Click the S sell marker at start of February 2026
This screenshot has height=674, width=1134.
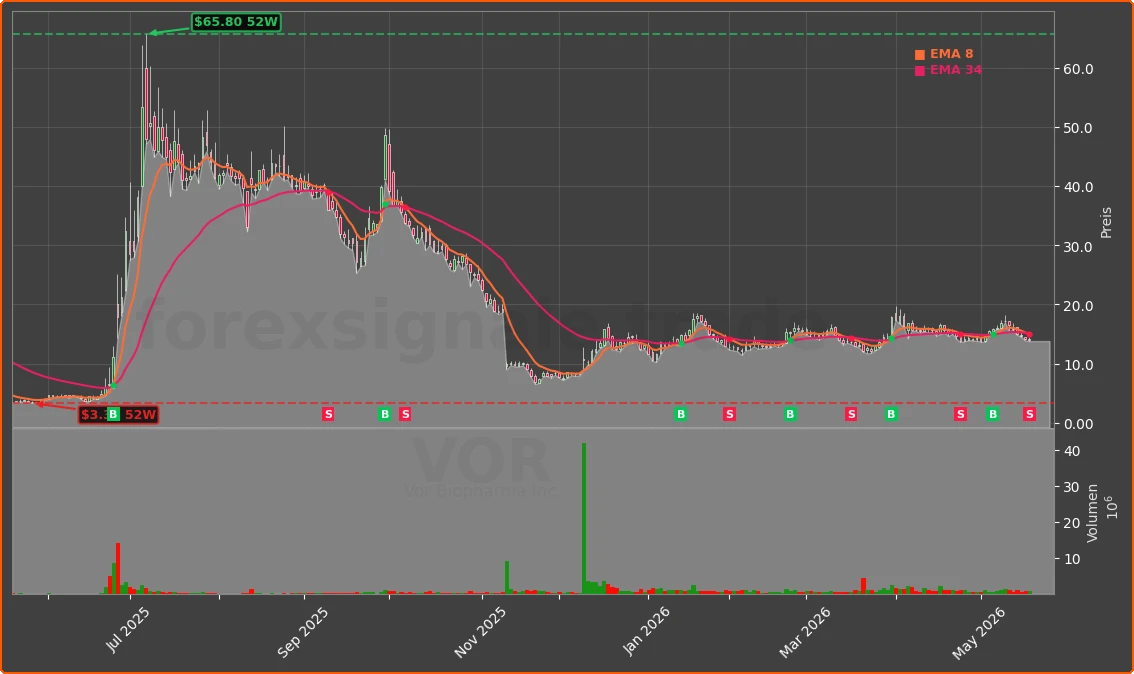click(729, 414)
